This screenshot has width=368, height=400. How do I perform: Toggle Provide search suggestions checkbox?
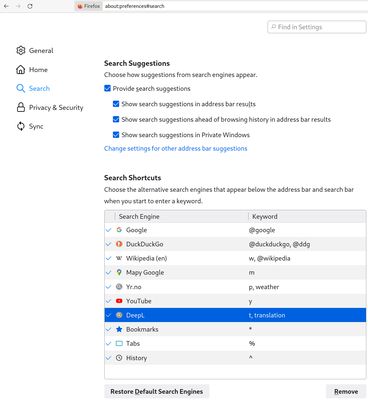[107, 88]
